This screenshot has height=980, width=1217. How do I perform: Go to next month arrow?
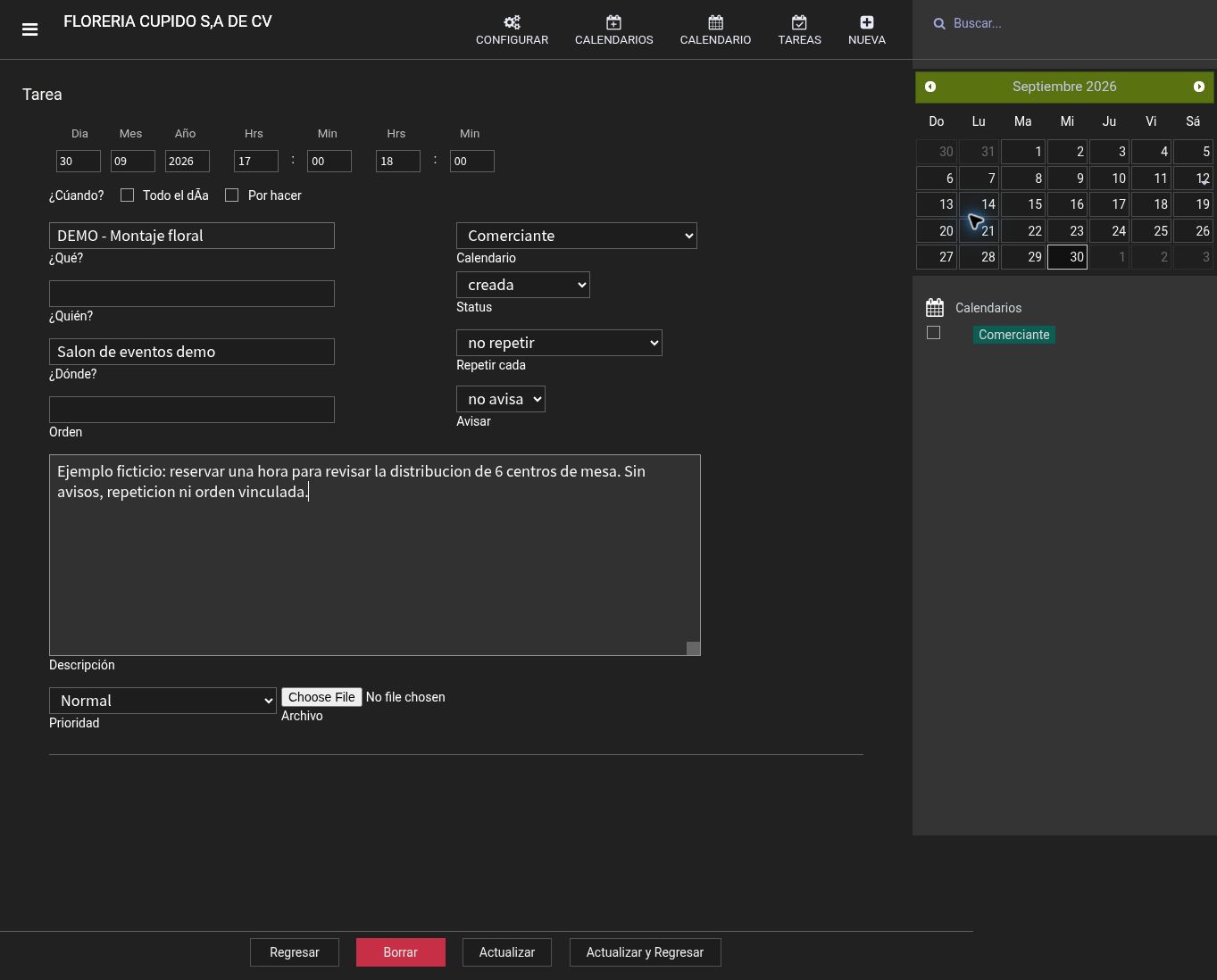(x=1199, y=87)
